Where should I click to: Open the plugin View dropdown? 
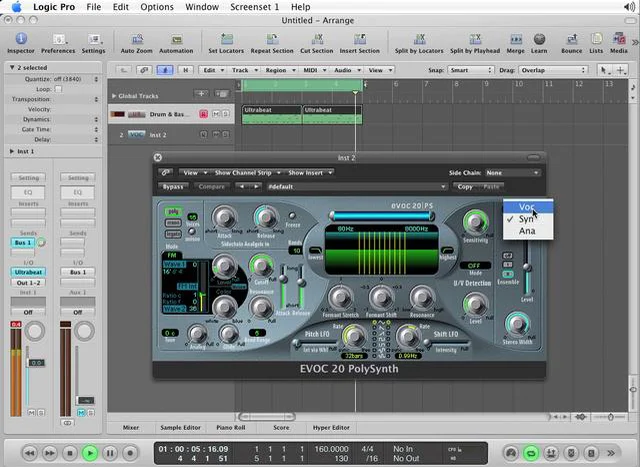194,173
